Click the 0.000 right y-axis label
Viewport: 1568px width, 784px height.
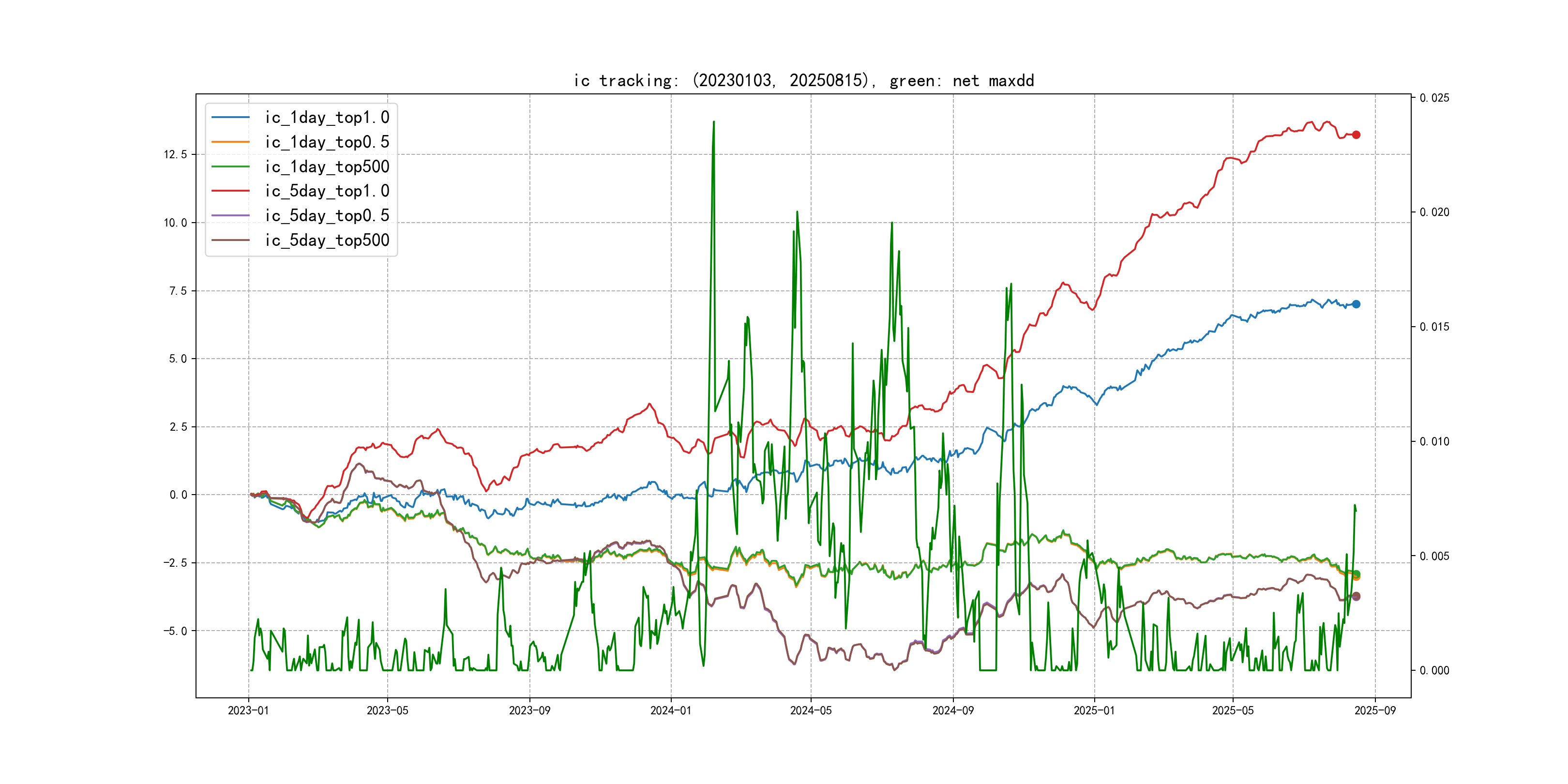(1434, 671)
